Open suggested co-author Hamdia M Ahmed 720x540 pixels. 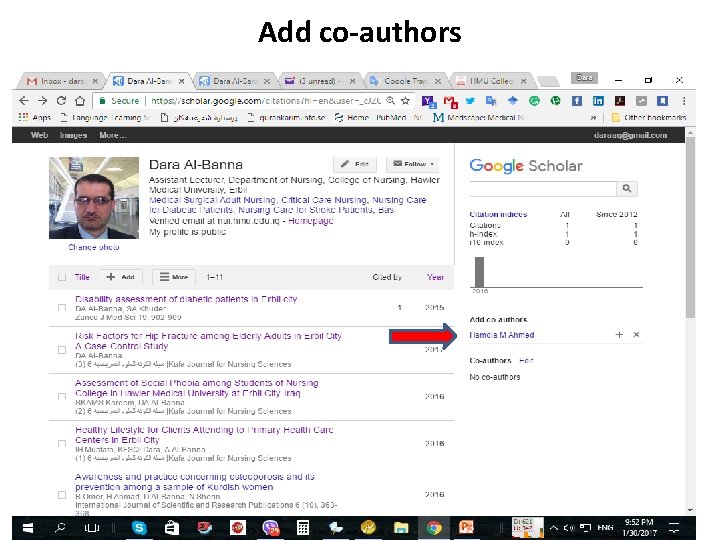pyautogui.click(x=502, y=335)
